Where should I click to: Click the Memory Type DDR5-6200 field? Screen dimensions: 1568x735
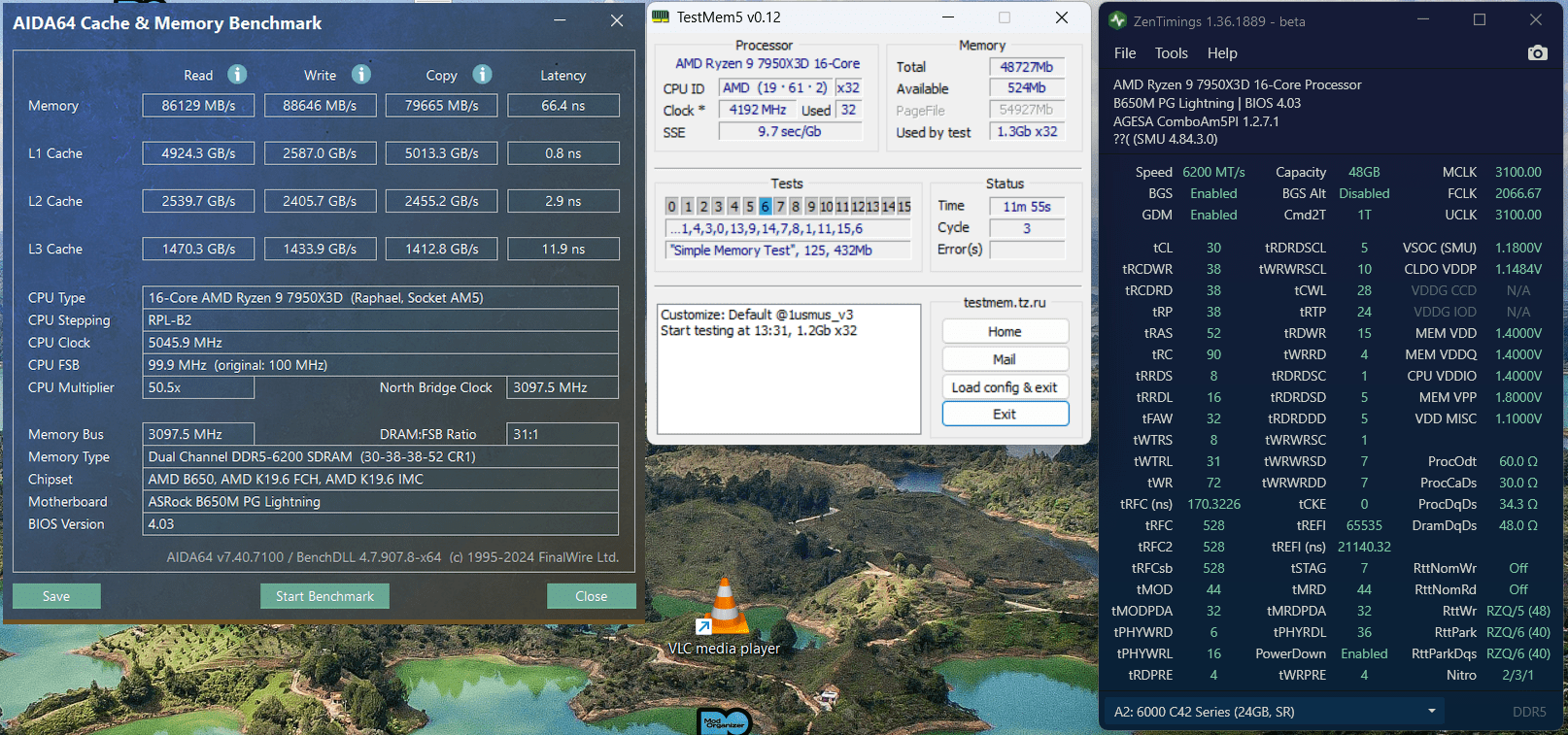point(381,456)
